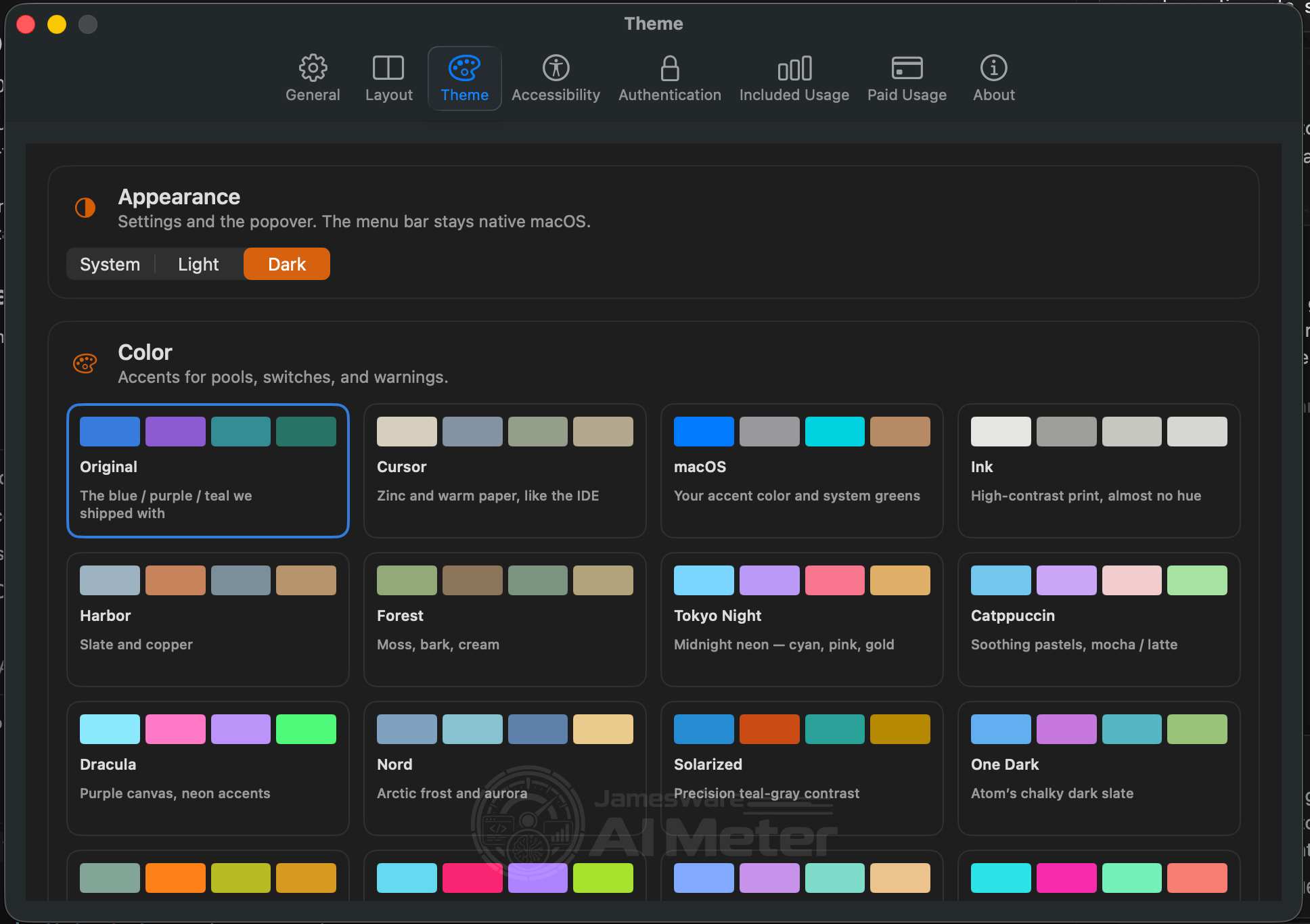Open the About info icon
This screenshot has width=1310, height=924.
993,68
